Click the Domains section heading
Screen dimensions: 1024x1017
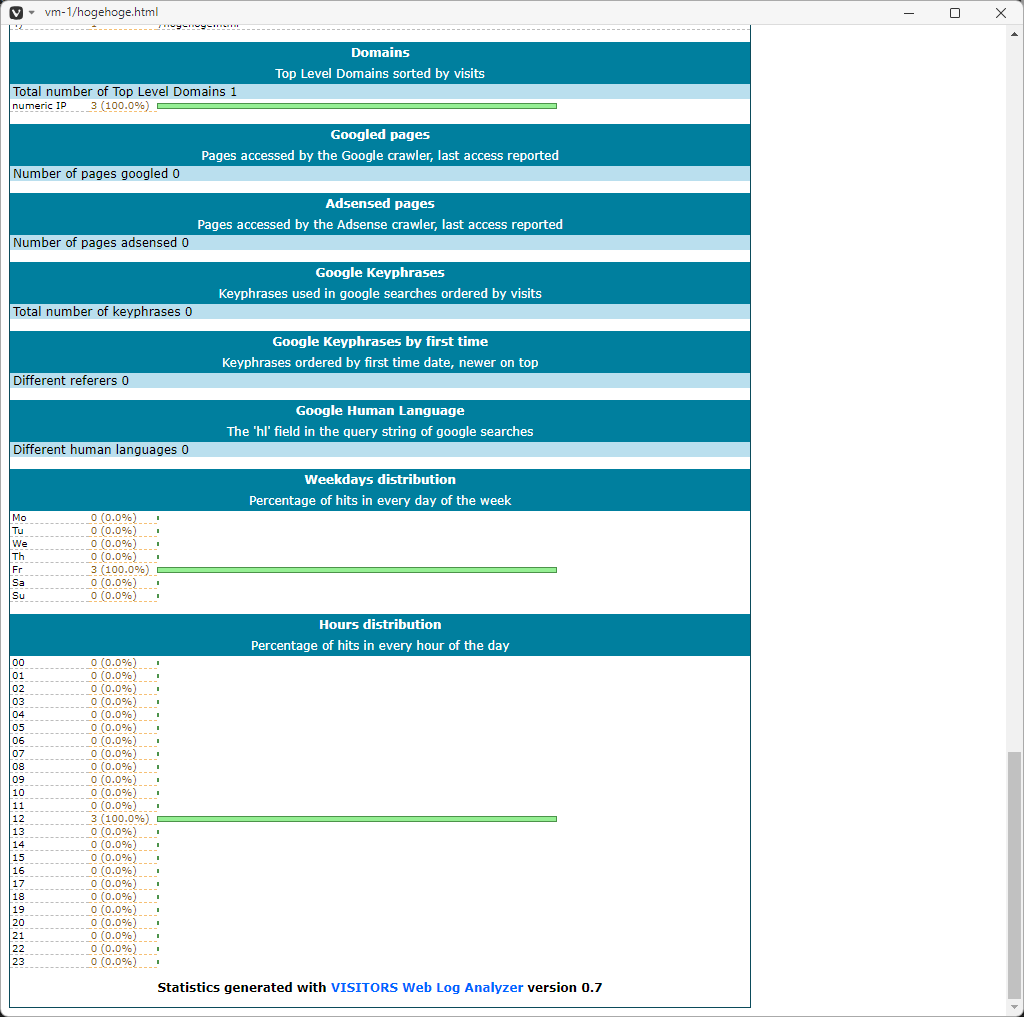[x=380, y=52]
